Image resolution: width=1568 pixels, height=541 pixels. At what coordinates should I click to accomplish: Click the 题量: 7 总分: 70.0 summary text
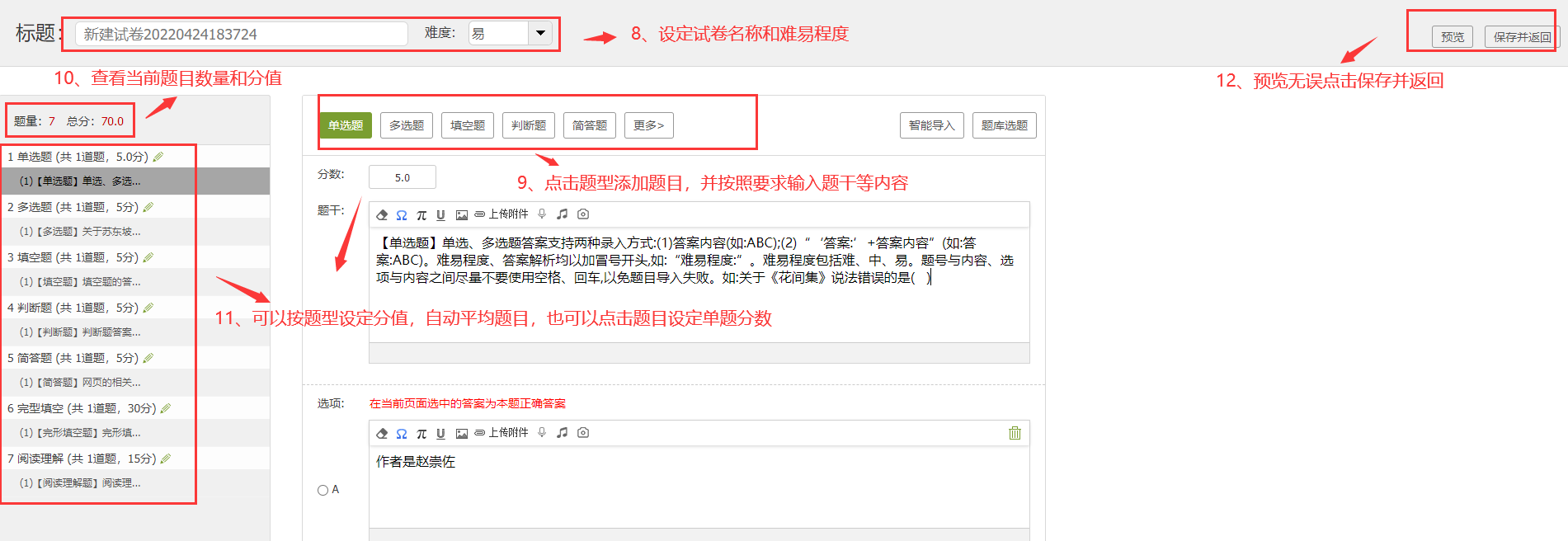[x=68, y=121]
